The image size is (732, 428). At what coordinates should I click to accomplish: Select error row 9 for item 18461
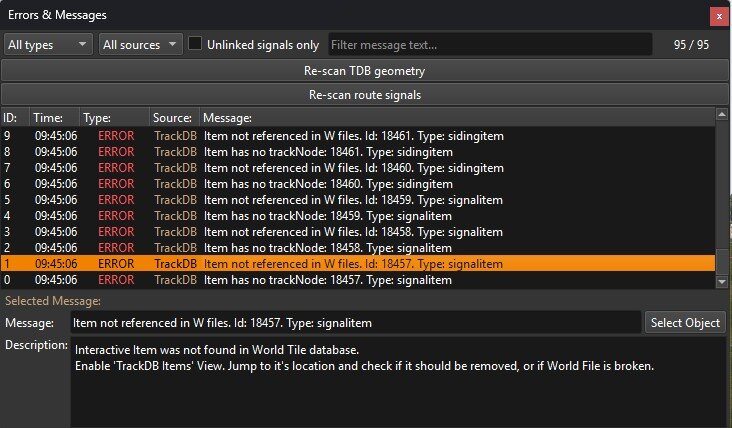[x=358, y=136]
